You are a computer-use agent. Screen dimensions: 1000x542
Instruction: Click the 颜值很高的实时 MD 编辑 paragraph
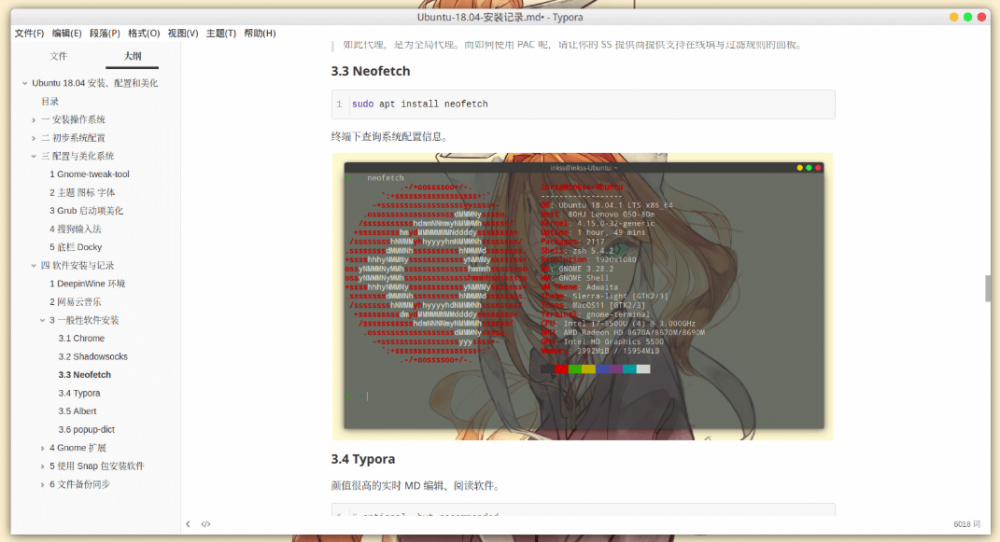click(x=416, y=486)
